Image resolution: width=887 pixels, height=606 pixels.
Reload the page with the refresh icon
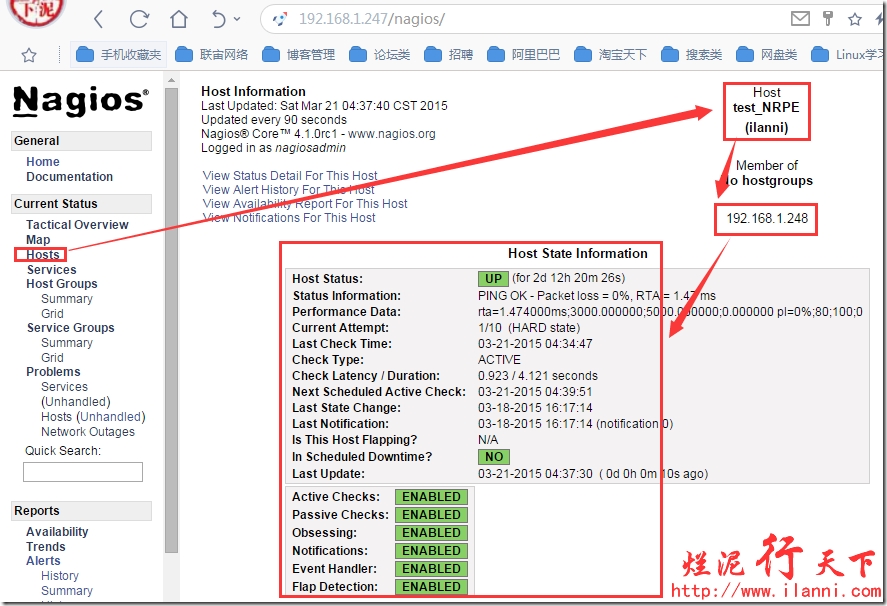coord(139,19)
